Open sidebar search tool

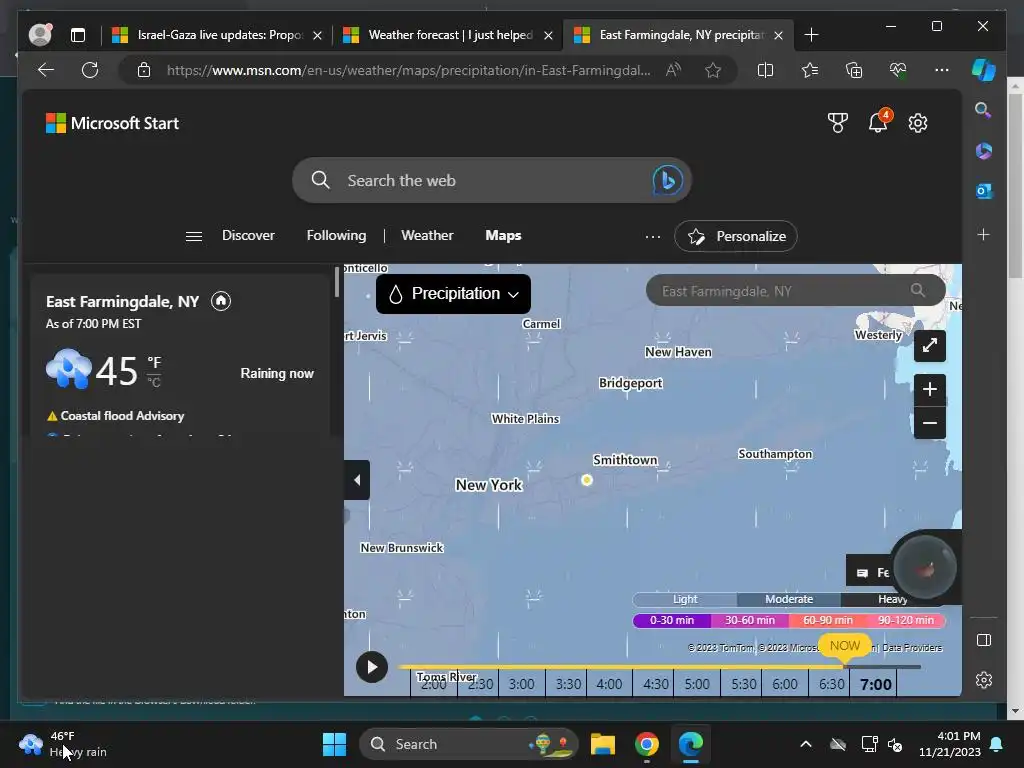tap(984, 110)
